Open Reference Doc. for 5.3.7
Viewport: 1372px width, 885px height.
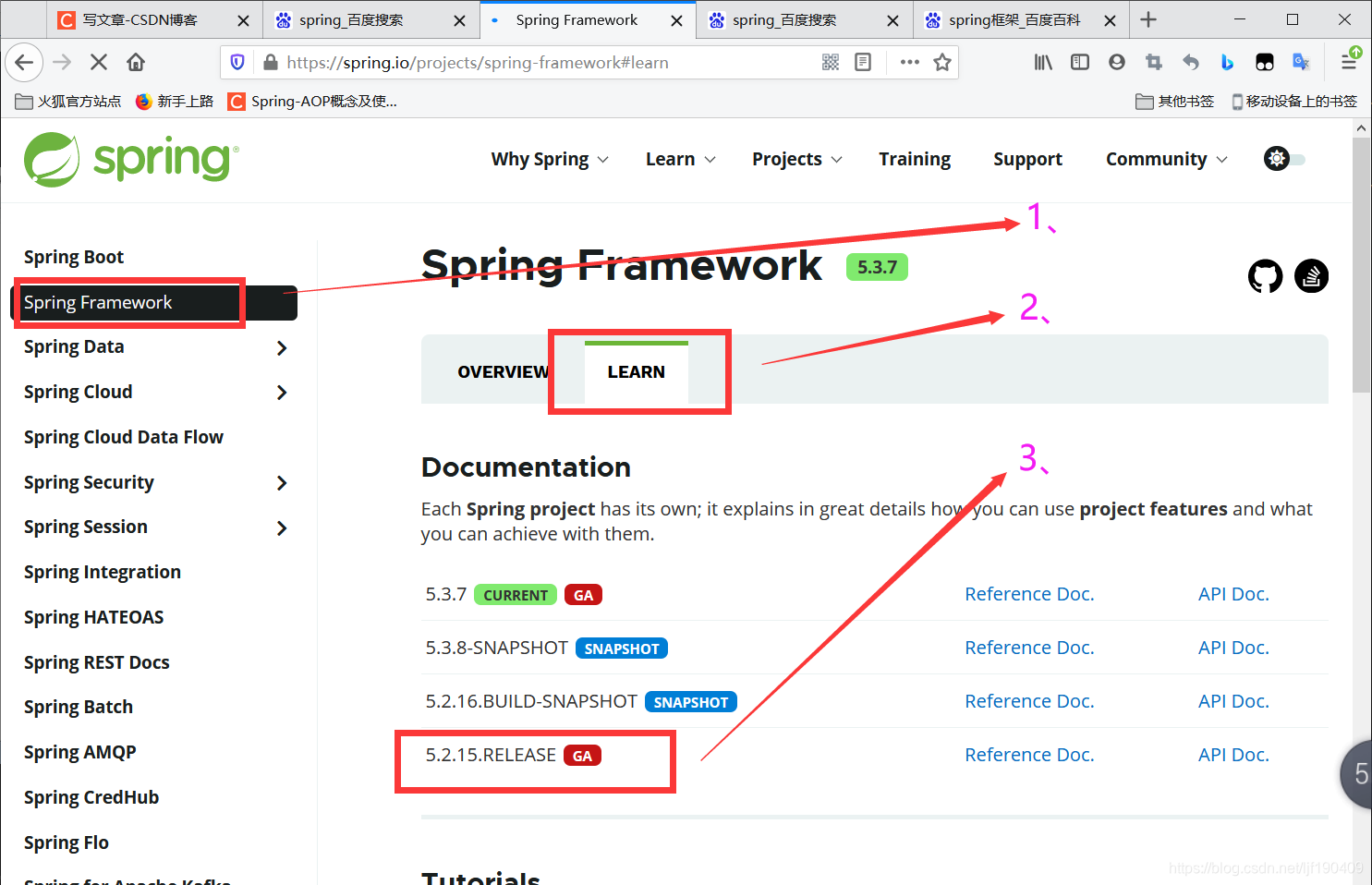[1029, 594]
